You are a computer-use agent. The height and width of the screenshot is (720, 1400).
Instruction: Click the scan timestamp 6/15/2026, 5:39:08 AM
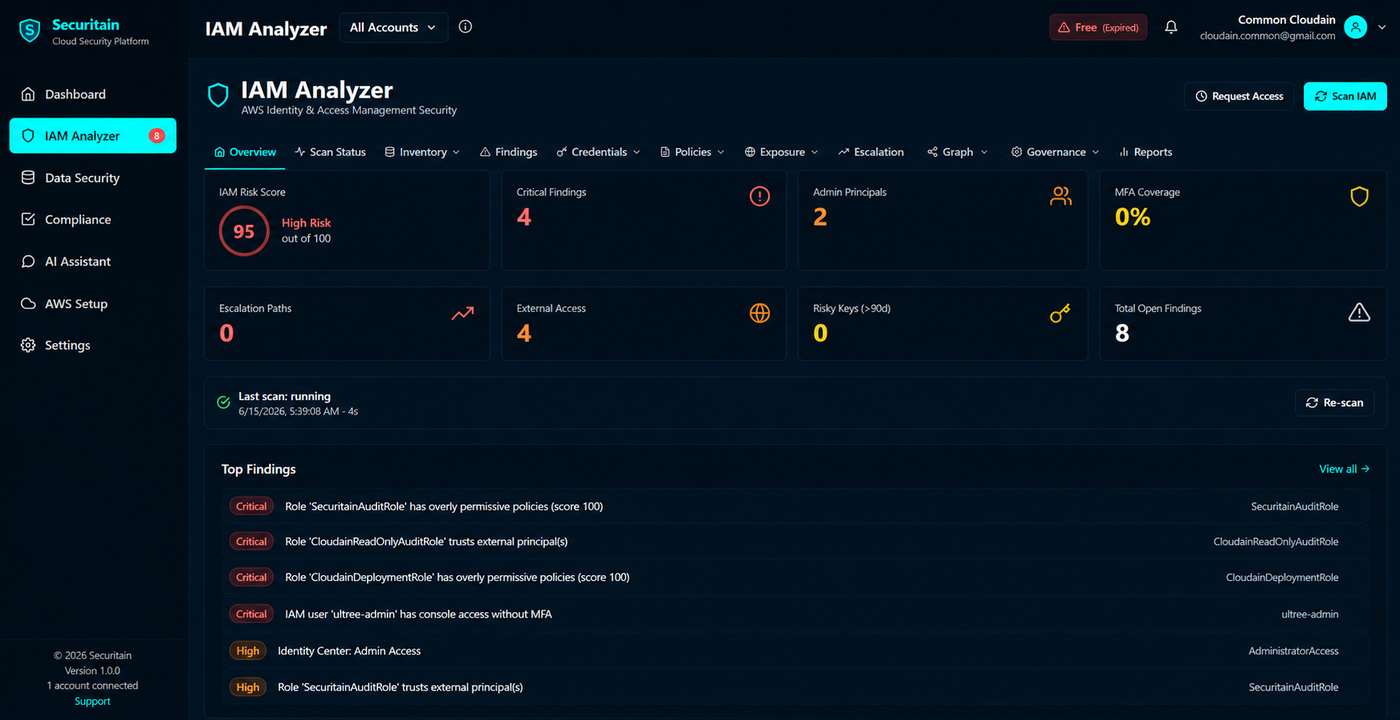(x=290, y=411)
